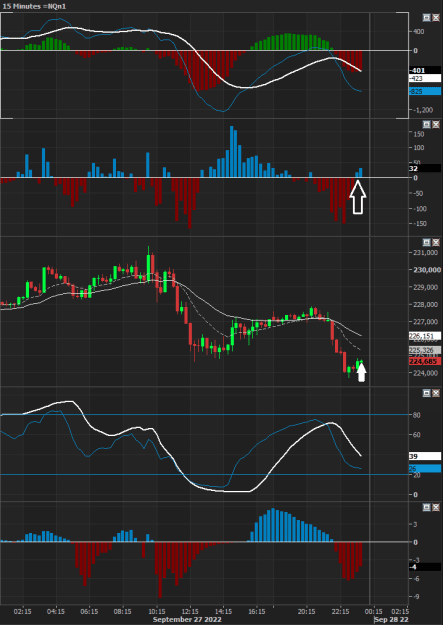Open the 15 Minutes =NQn1 chart title
443x625 pixels.
pos(34,6)
